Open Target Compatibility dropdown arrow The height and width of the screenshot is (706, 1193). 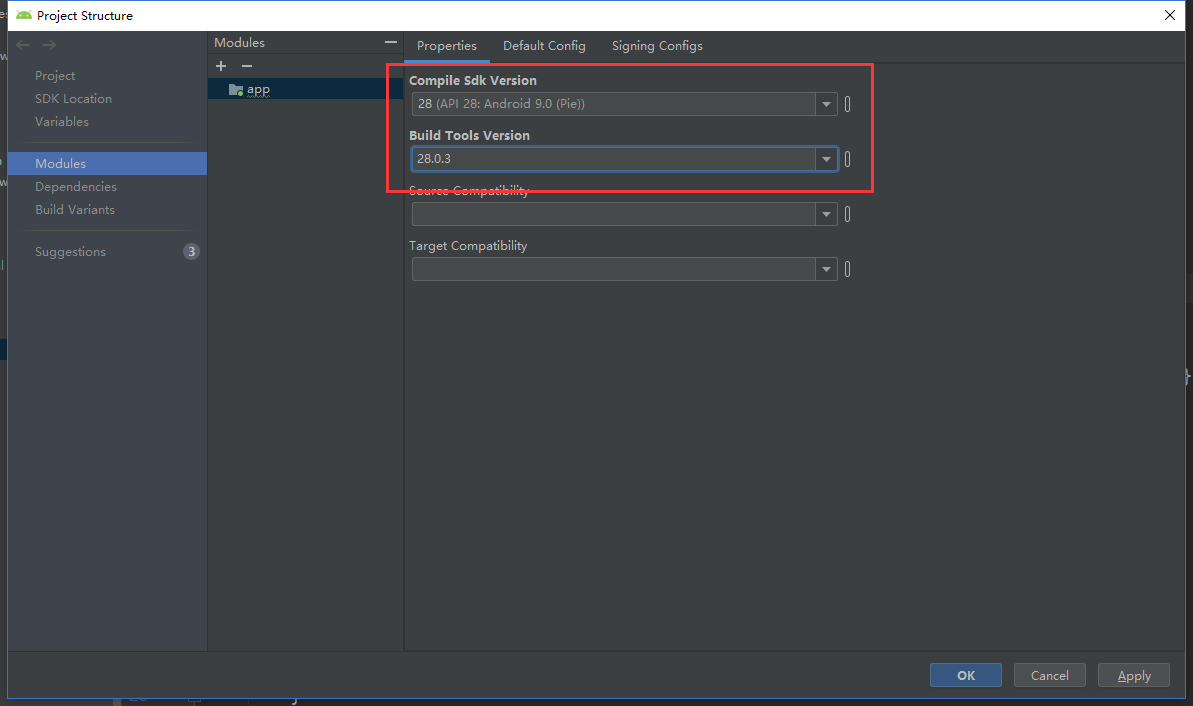click(826, 269)
